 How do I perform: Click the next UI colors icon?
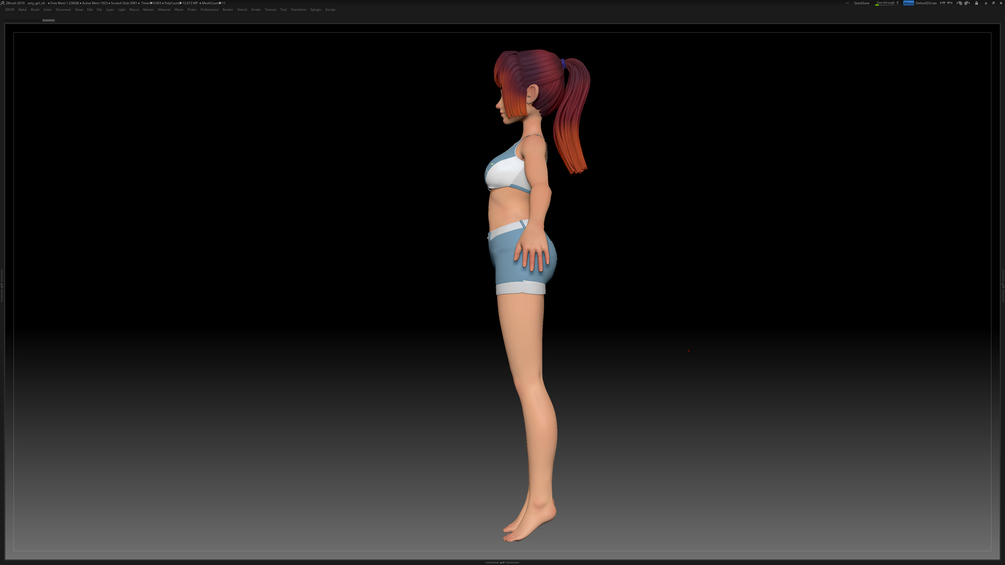coord(968,3)
